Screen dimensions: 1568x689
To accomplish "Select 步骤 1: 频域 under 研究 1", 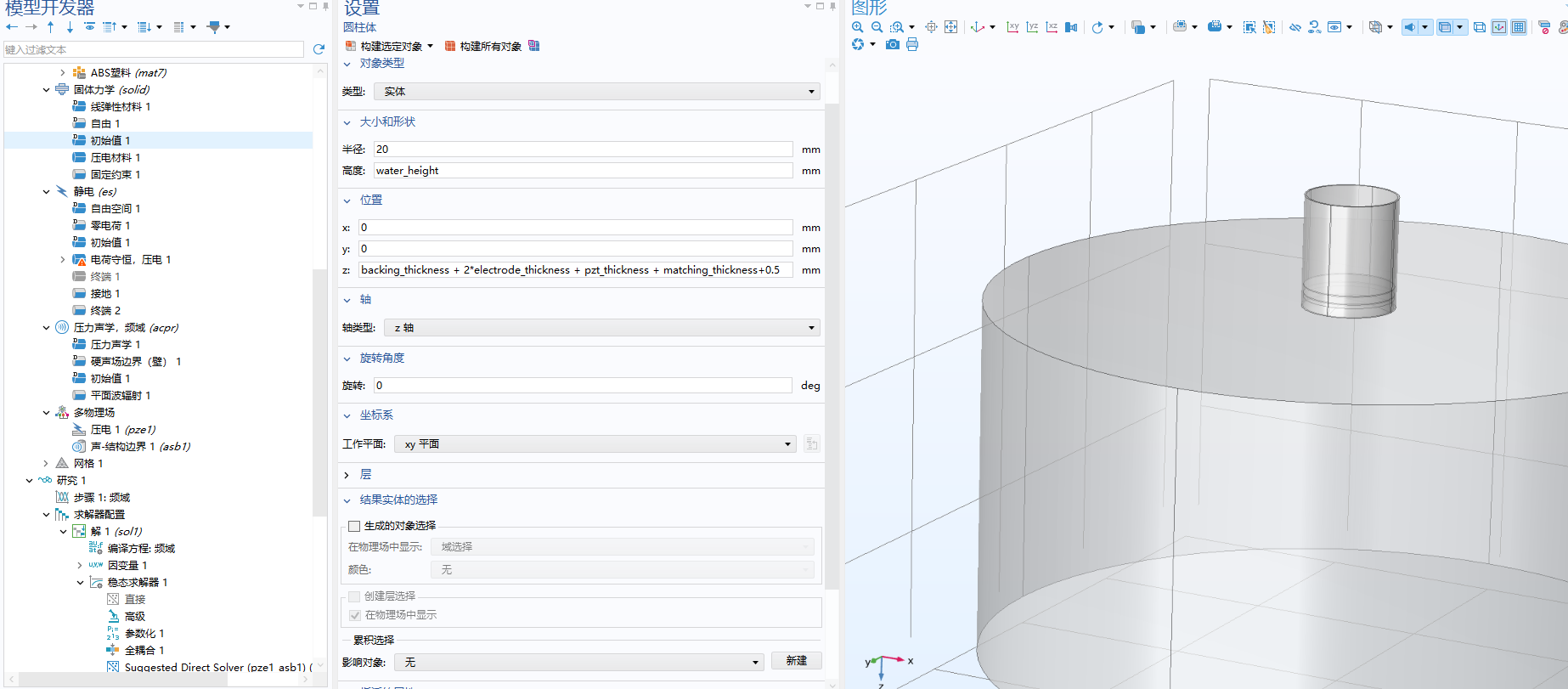I will point(102,497).
